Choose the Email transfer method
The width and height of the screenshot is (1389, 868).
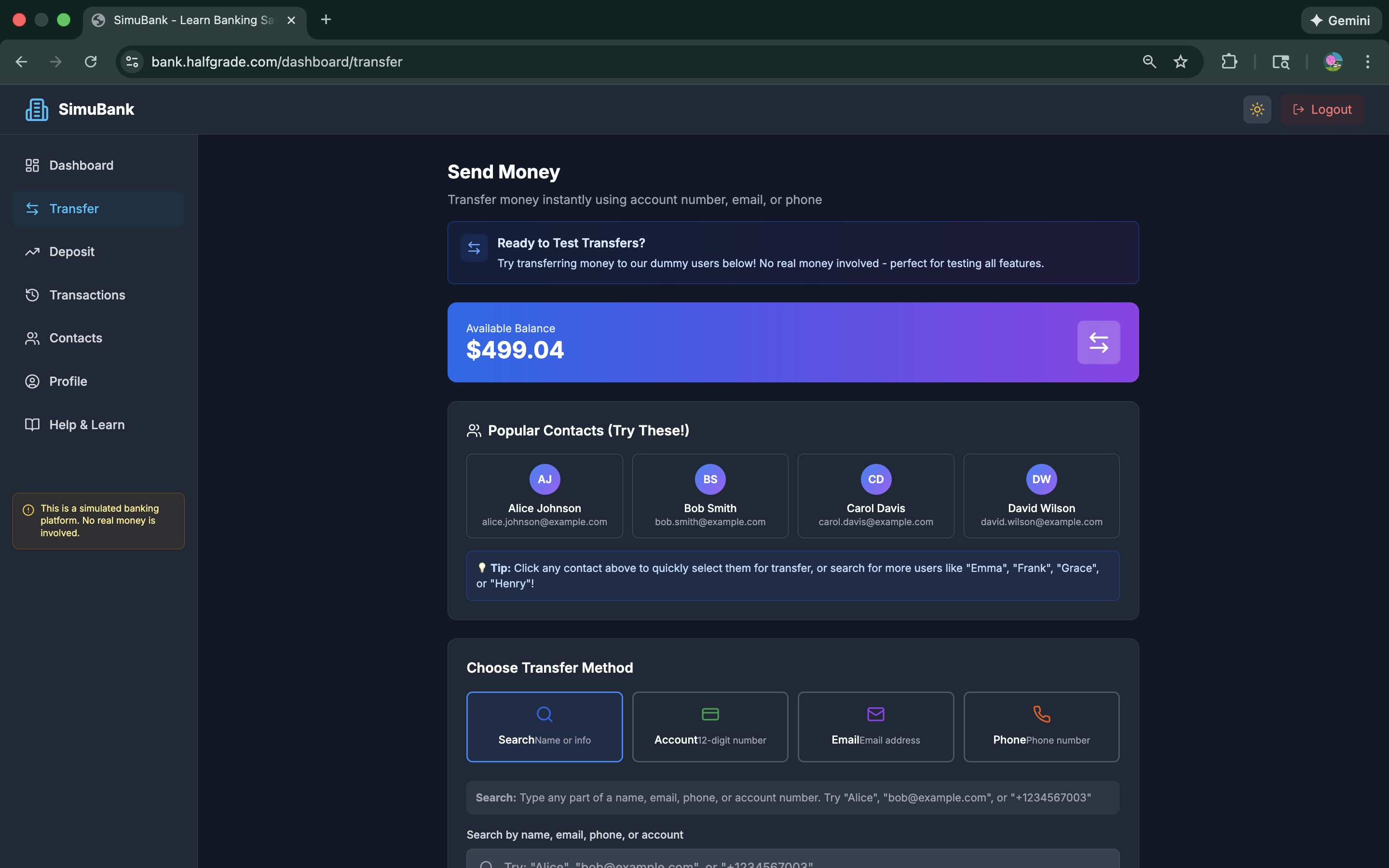[875, 727]
